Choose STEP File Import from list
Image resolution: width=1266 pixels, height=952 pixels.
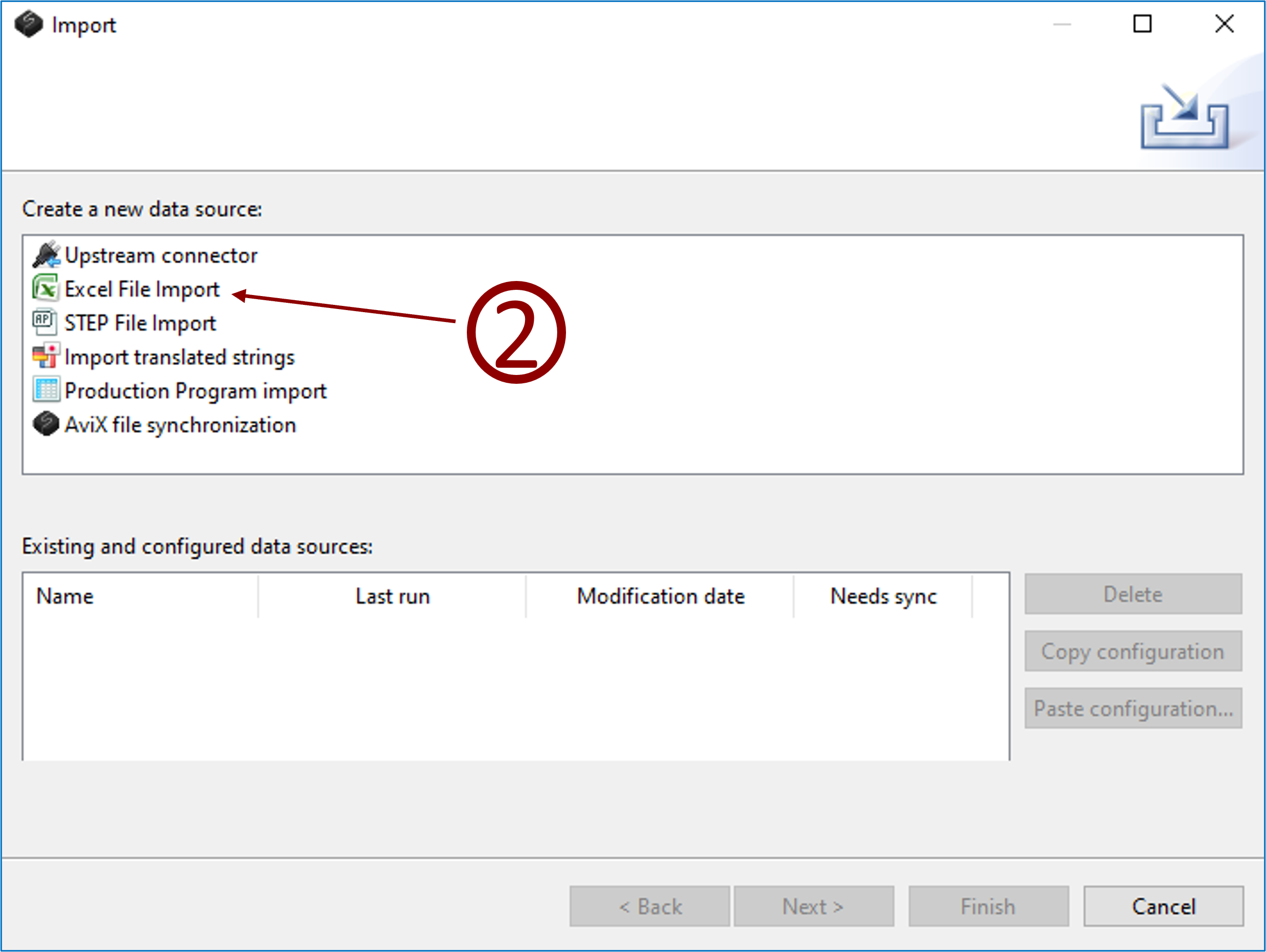pos(140,324)
